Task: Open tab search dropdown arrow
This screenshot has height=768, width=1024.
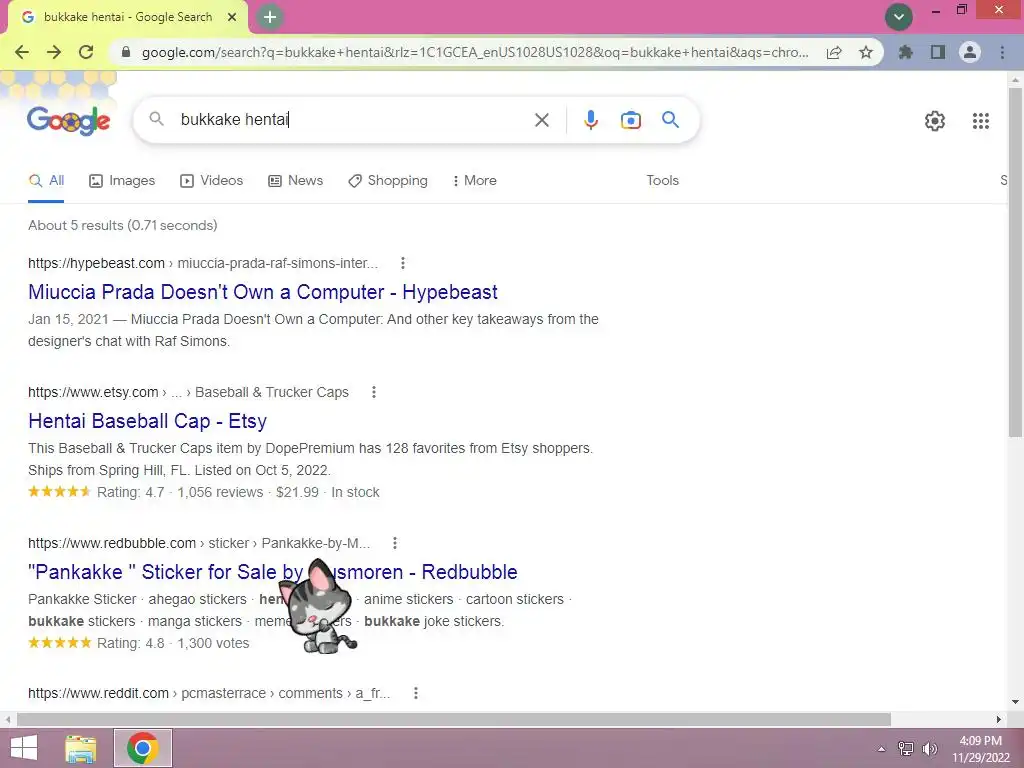Action: pos(899,17)
